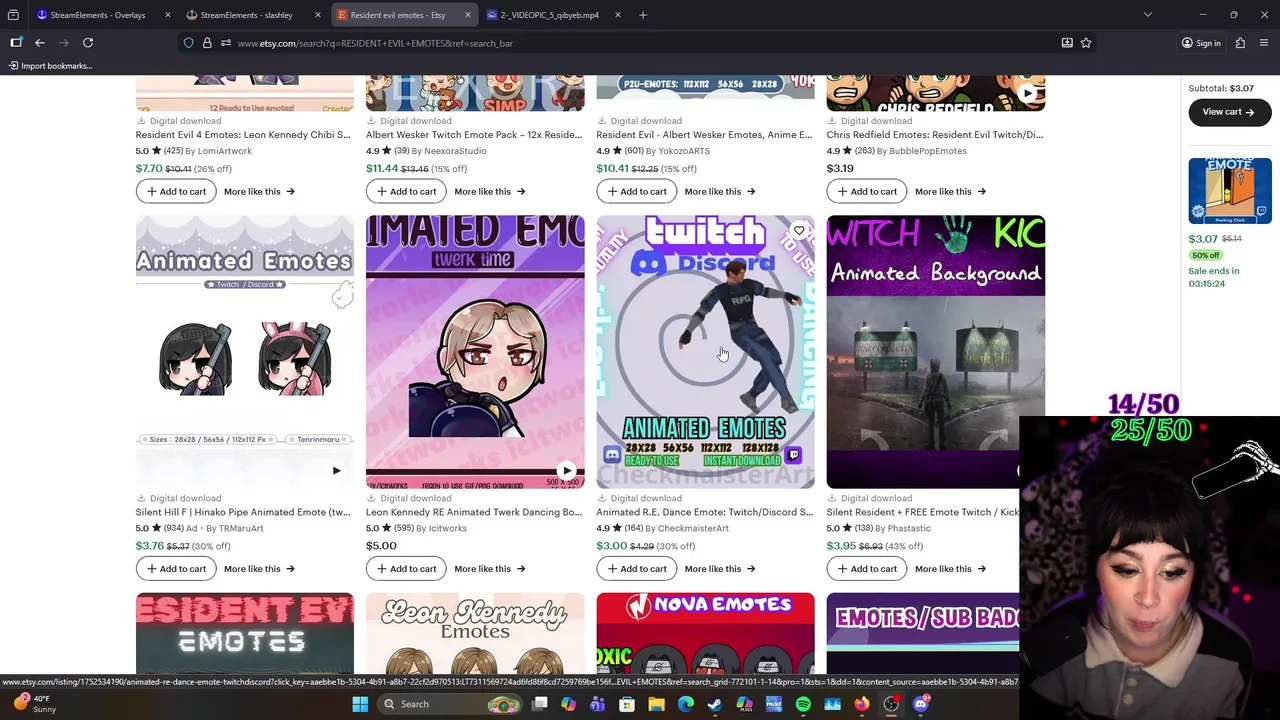The width and height of the screenshot is (1280, 720).
Task: Click the tracking protection shield icon
Action: [188, 43]
